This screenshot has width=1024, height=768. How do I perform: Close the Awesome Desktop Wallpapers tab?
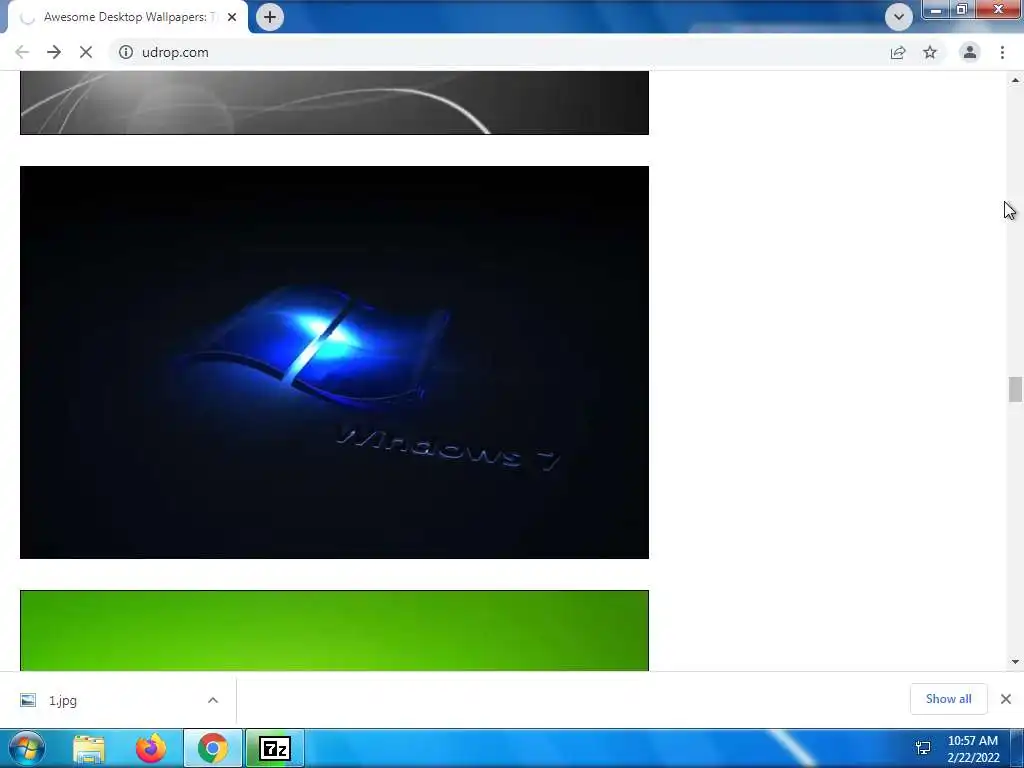coord(232,17)
